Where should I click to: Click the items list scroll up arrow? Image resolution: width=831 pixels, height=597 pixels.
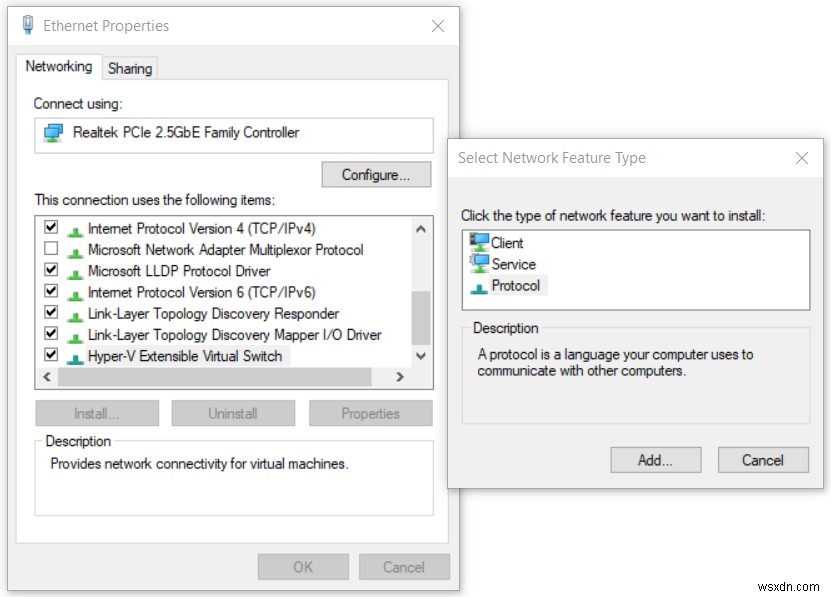coord(421,229)
